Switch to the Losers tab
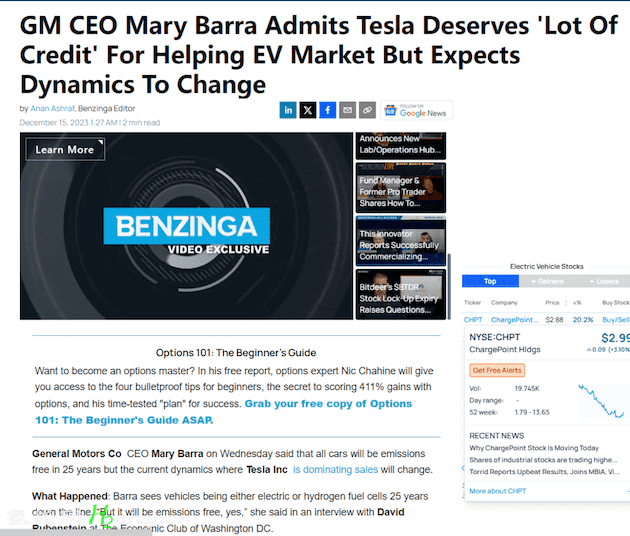 (603, 281)
